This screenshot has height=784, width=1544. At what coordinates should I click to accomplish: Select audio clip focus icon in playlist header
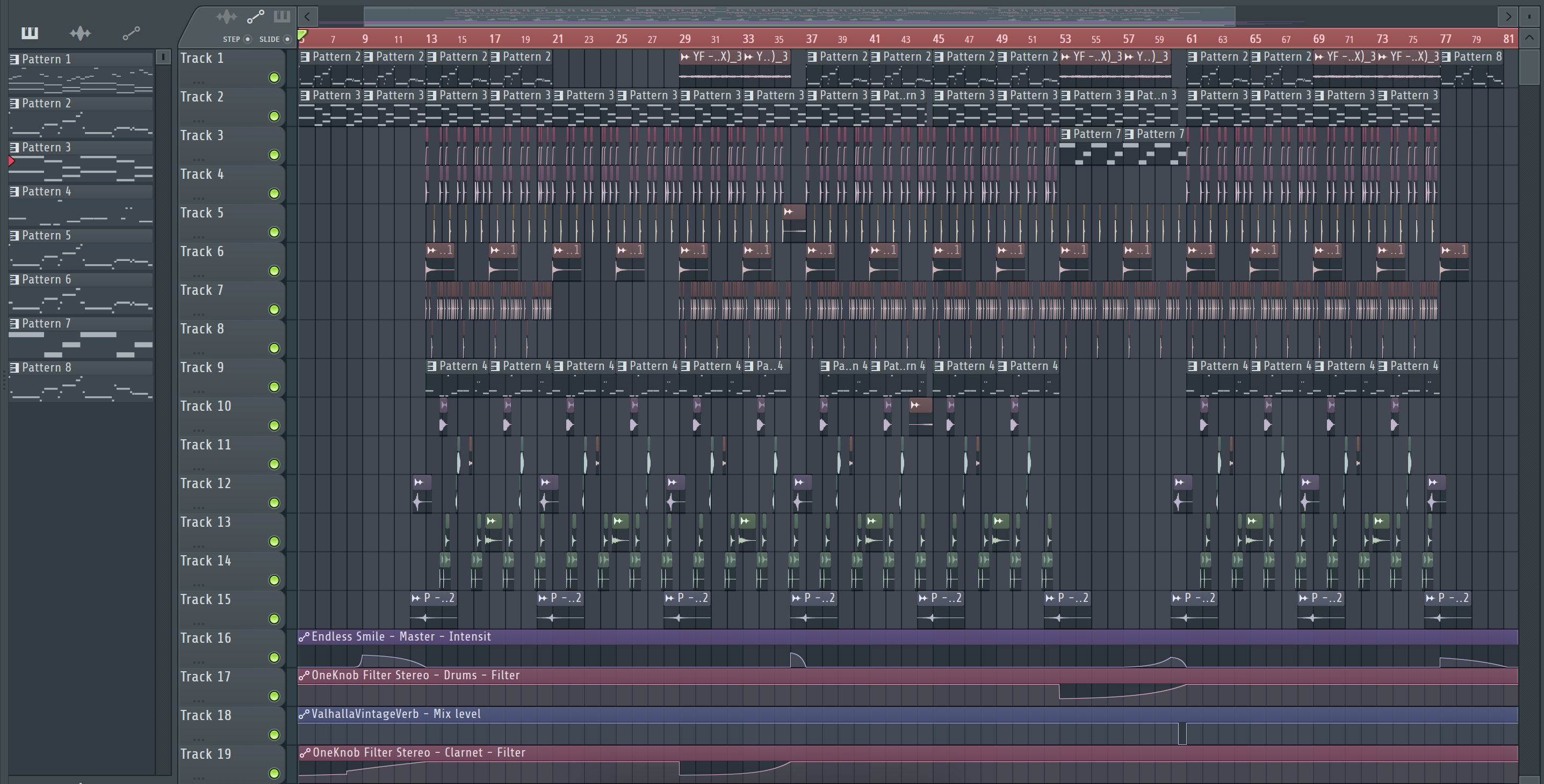tap(227, 16)
